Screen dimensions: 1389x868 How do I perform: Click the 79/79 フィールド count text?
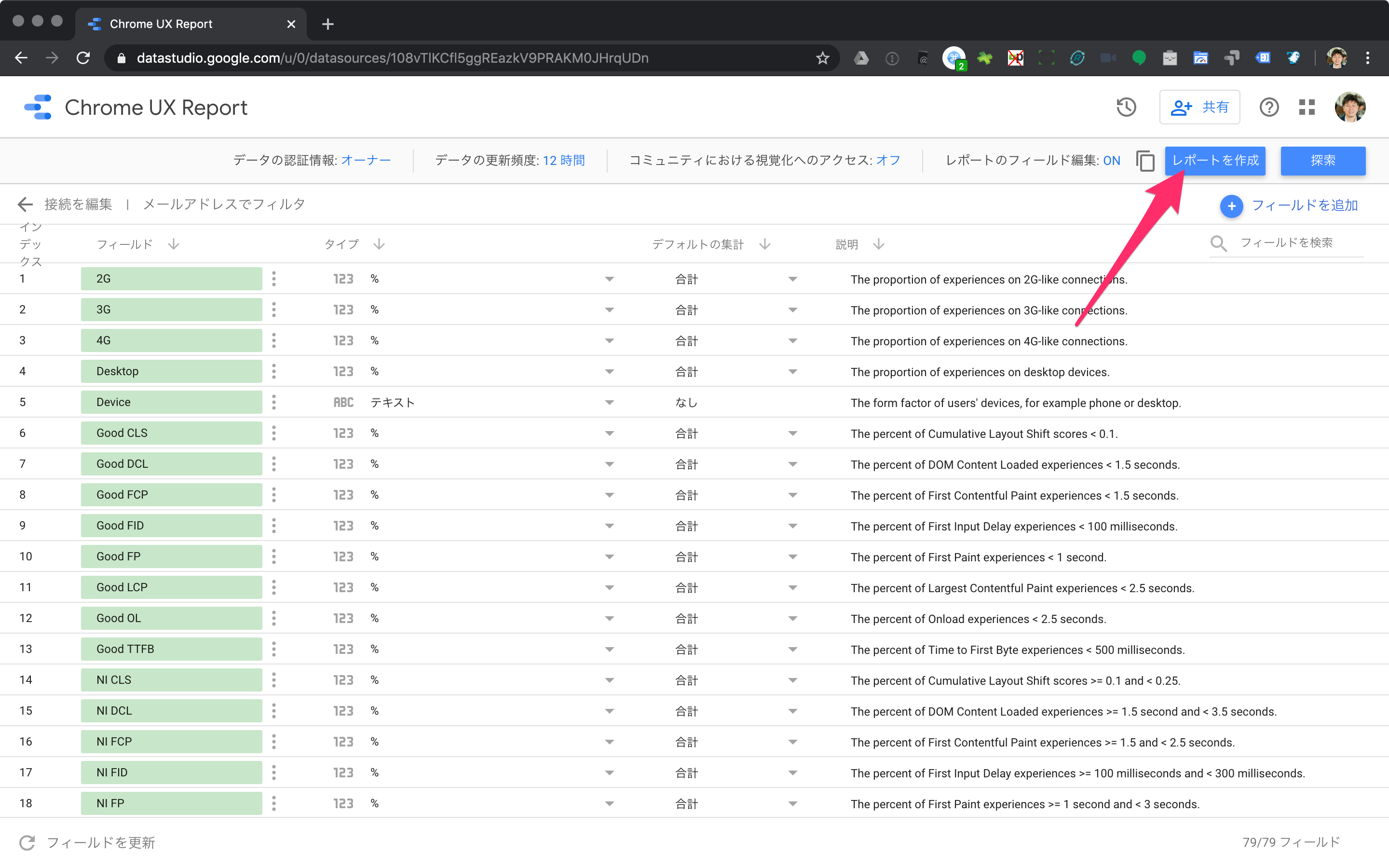(x=1291, y=842)
